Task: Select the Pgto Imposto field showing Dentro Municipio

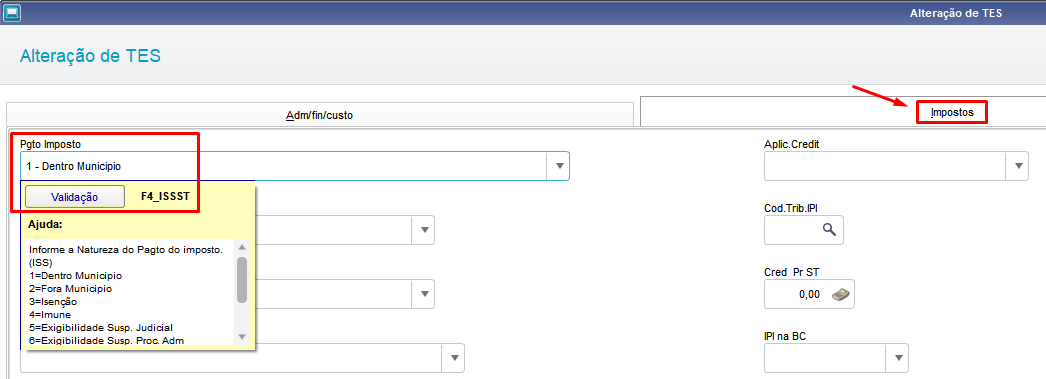Action: pos(295,166)
